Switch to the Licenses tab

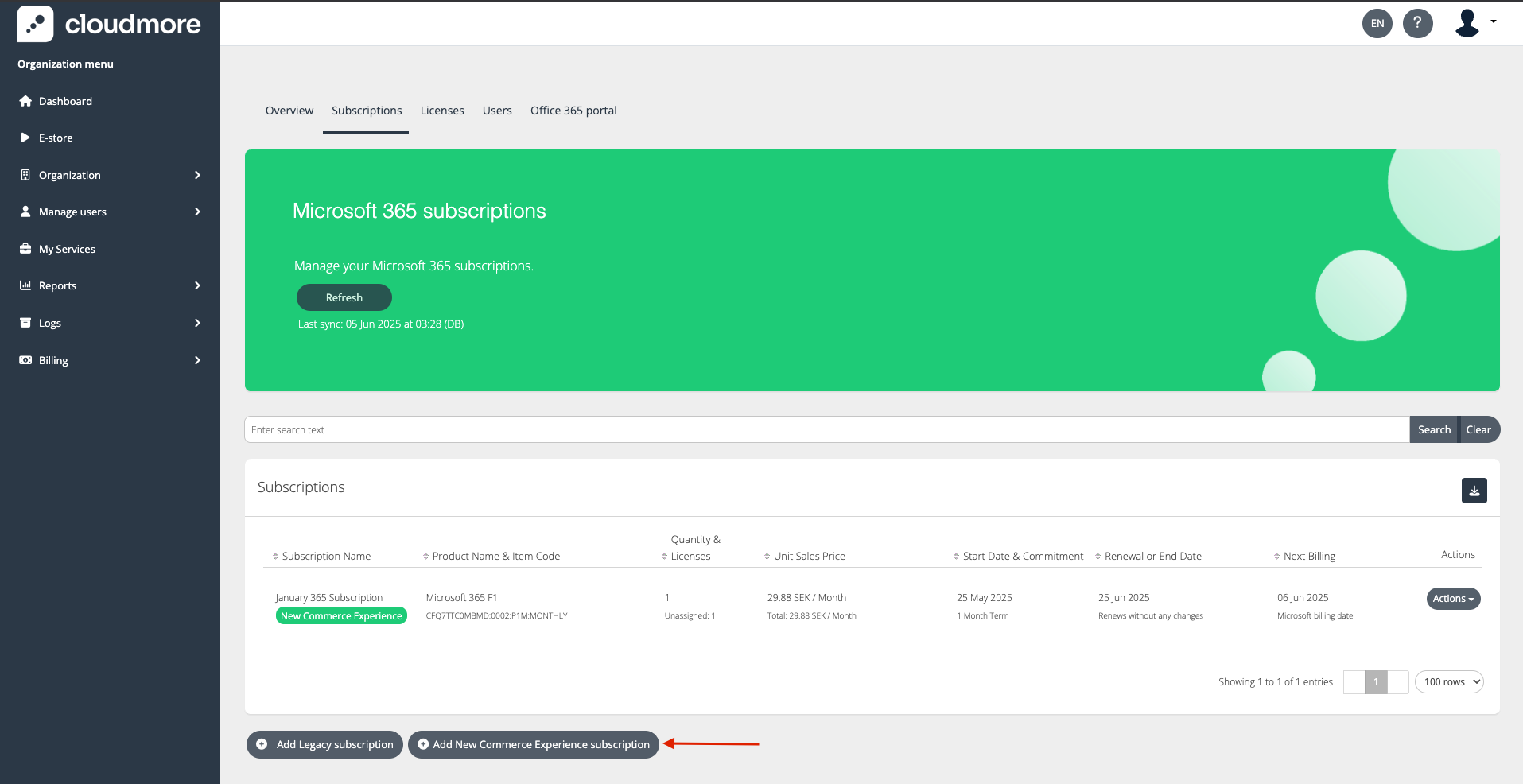442,111
